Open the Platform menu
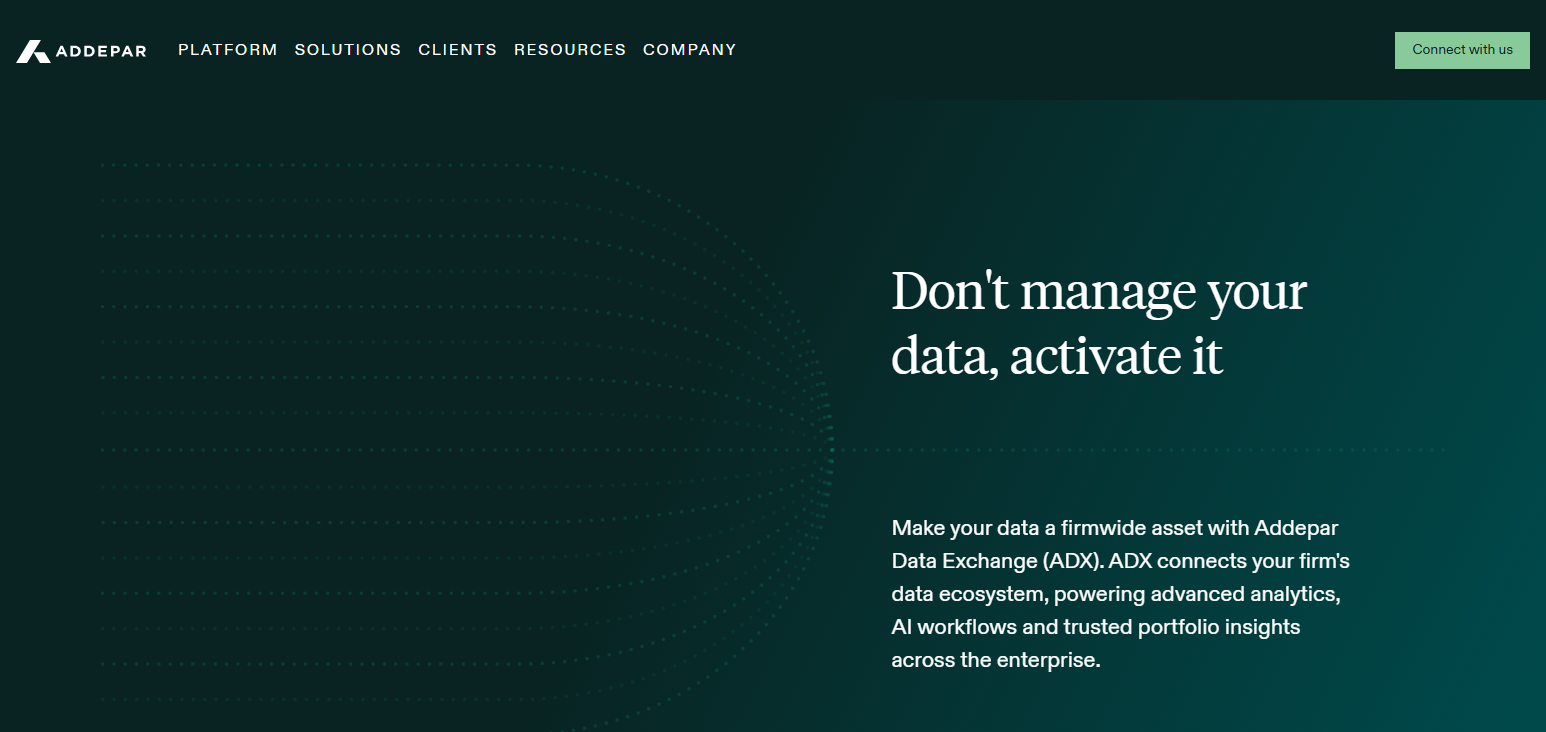 (228, 50)
